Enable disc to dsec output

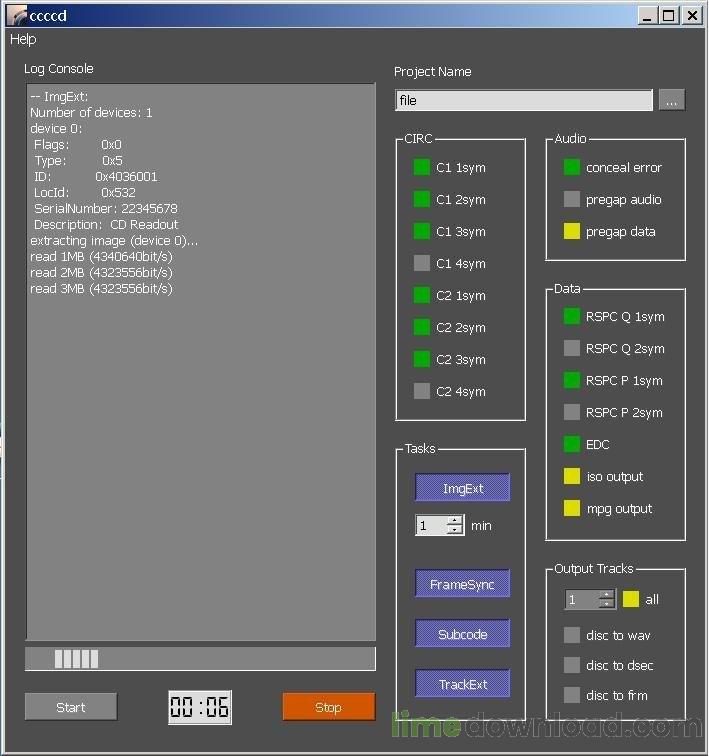click(x=572, y=665)
